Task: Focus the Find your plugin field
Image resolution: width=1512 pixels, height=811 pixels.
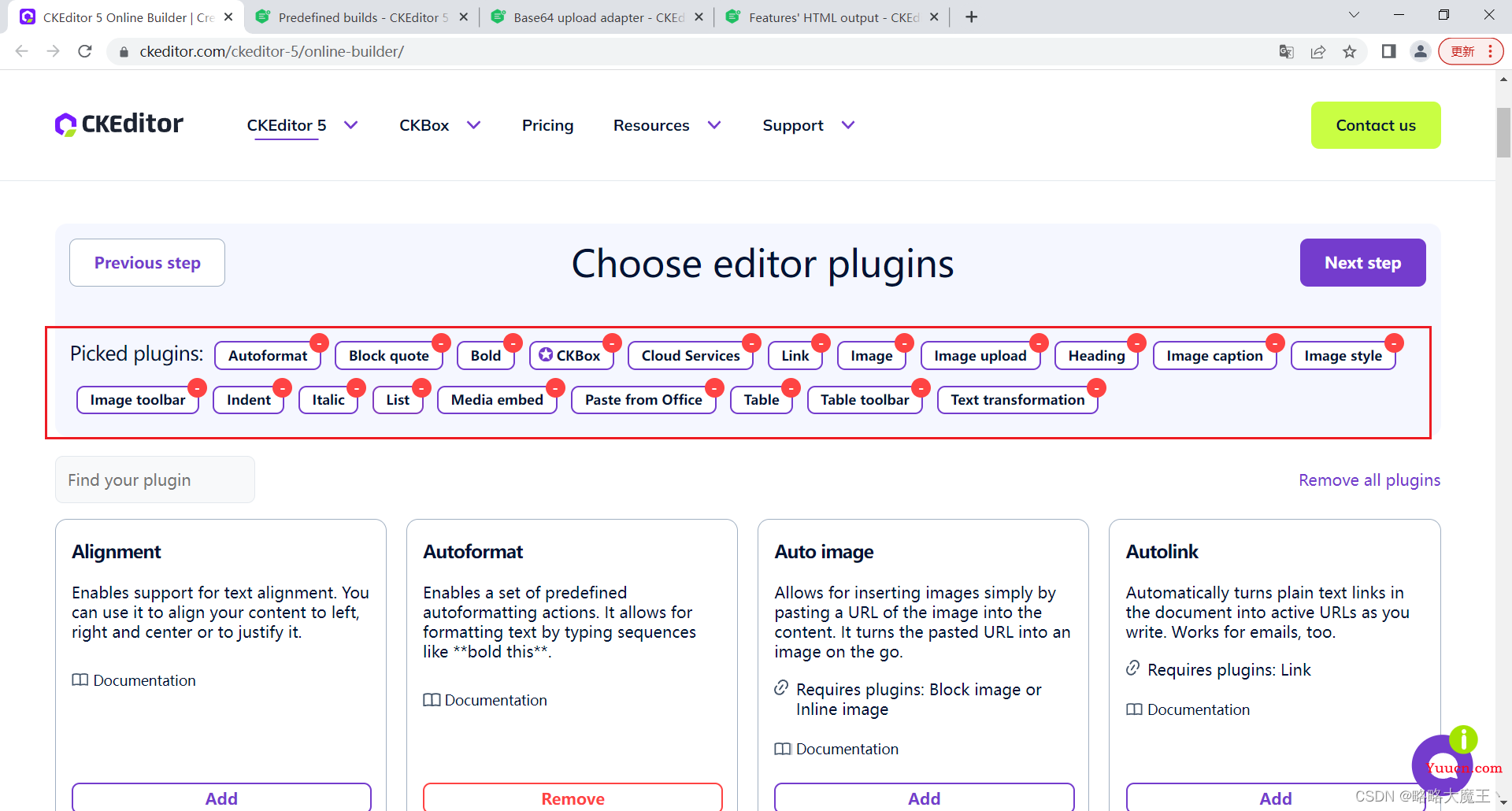Action: [155, 480]
